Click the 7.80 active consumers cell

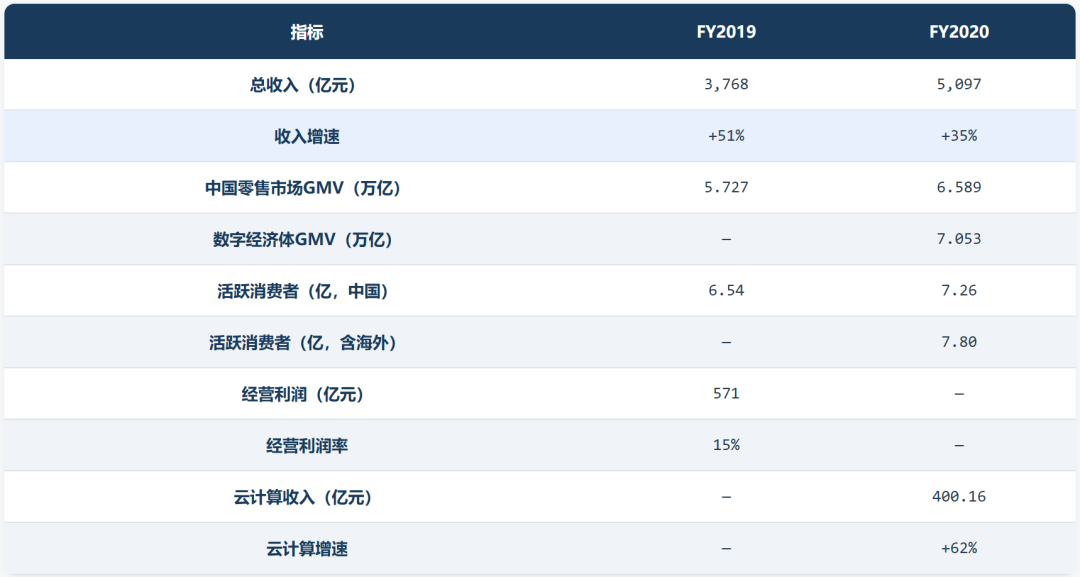[x=959, y=342]
